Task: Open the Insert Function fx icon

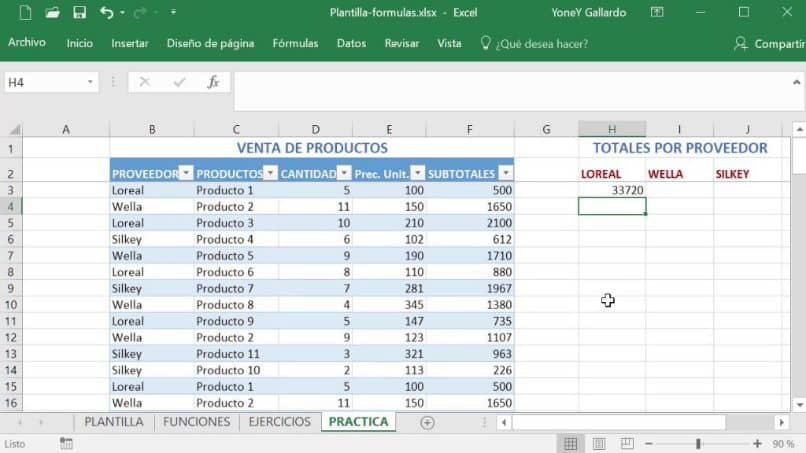Action: tap(213, 82)
